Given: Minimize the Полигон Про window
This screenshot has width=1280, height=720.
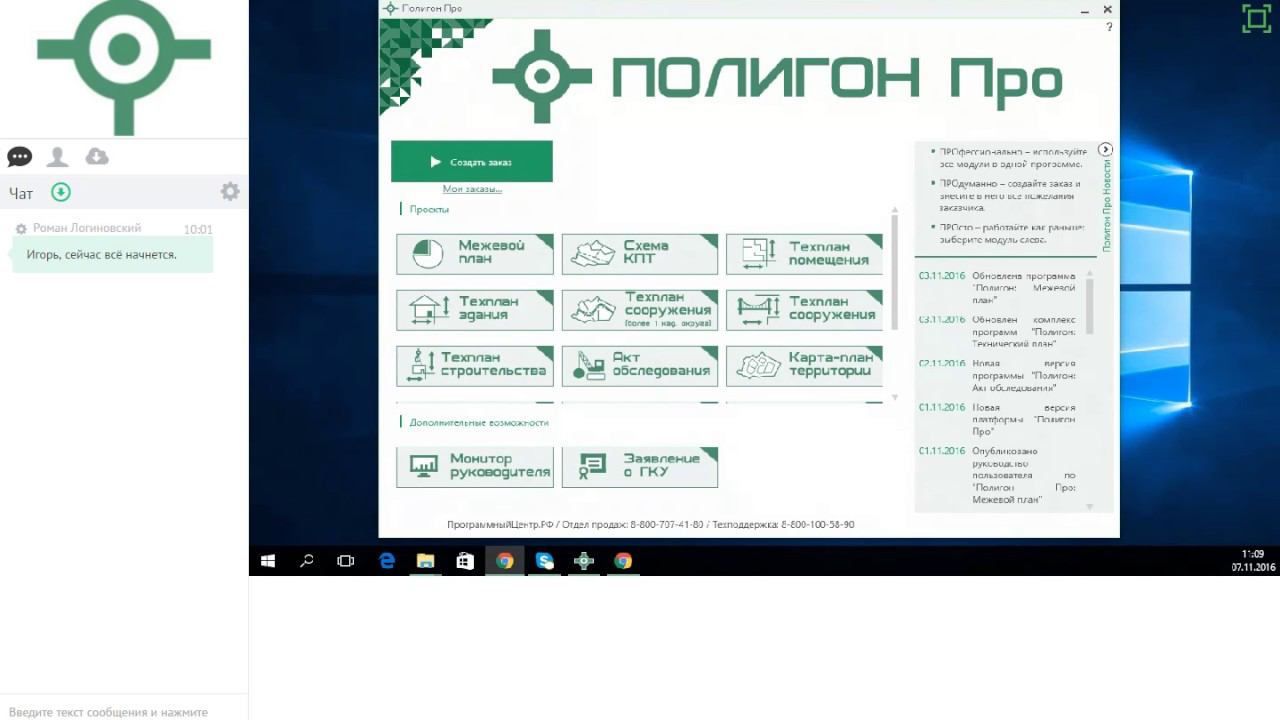Looking at the screenshot, I should [x=1085, y=9].
